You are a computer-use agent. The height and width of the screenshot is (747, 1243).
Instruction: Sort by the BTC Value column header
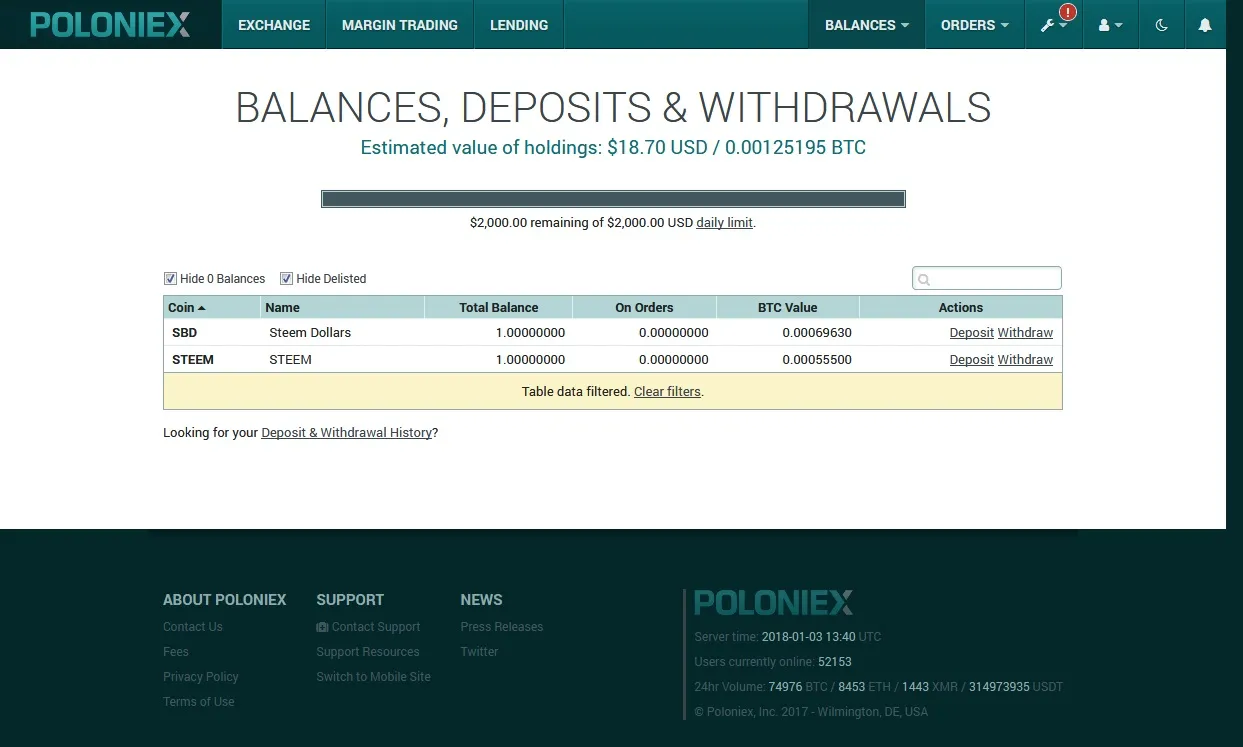(x=787, y=307)
